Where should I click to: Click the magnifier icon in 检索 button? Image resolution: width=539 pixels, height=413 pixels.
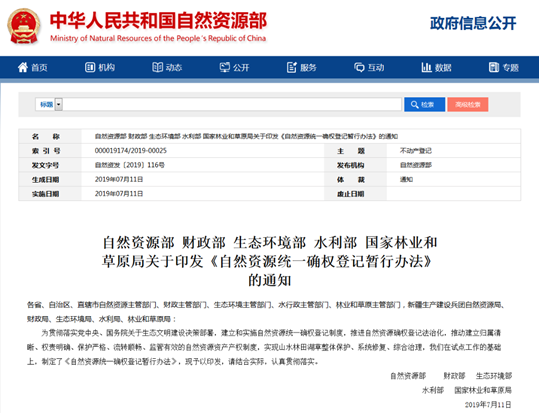pos(415,105)
